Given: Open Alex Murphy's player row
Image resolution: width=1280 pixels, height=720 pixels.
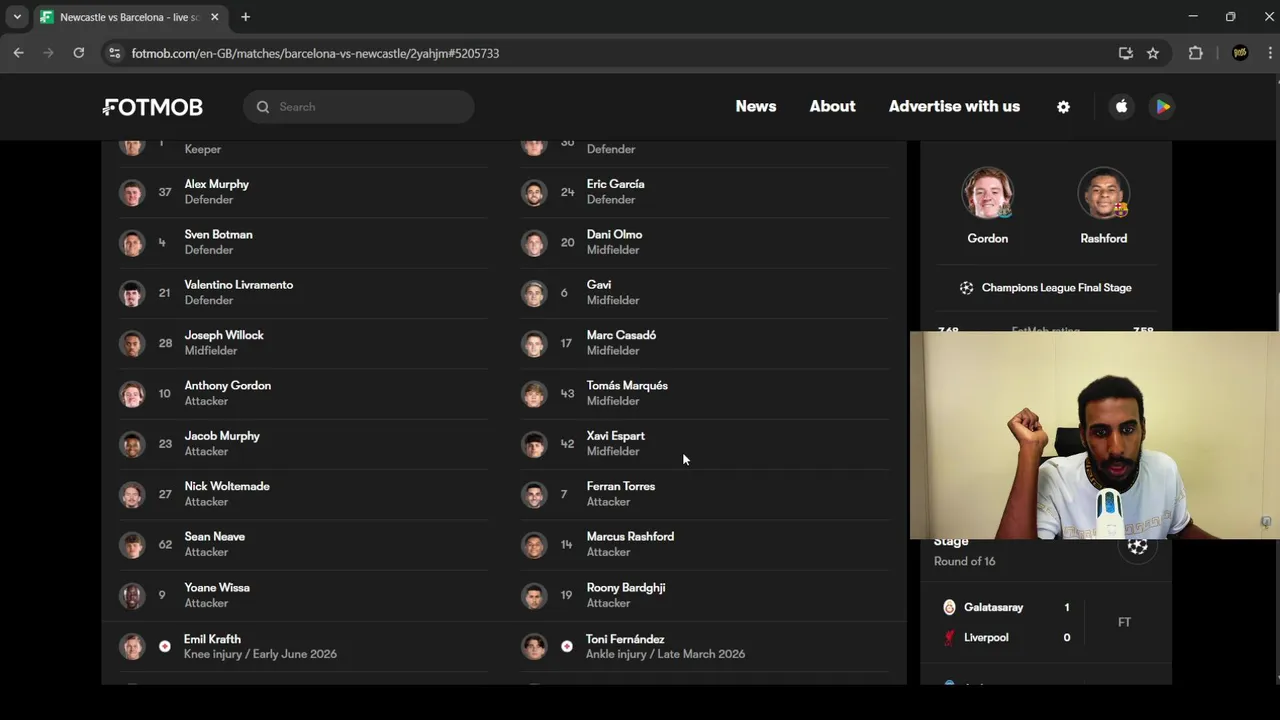Looking at the screenshot, I should pos(304,192).
